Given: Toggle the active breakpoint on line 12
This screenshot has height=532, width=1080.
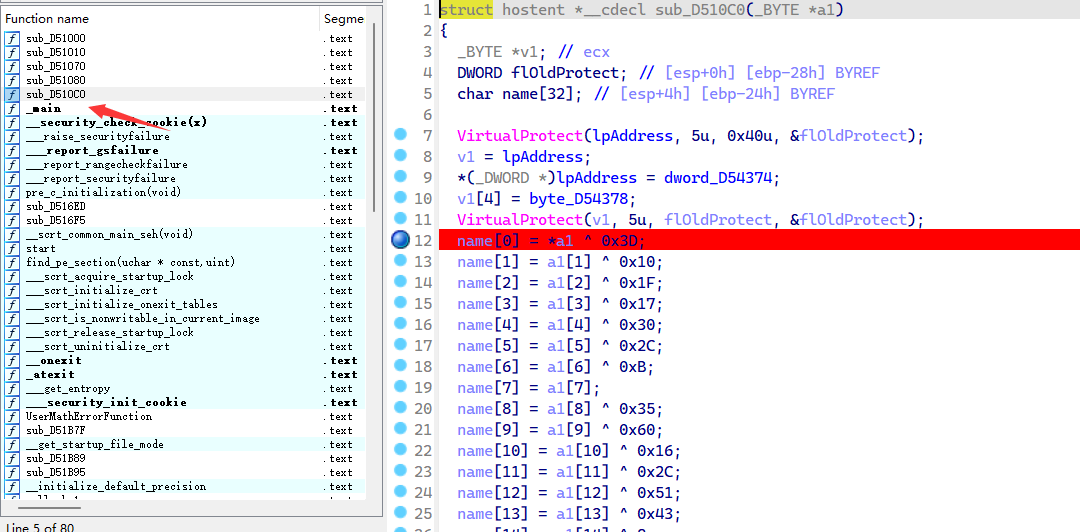Looking at the screenshot, I should (400, 240).
